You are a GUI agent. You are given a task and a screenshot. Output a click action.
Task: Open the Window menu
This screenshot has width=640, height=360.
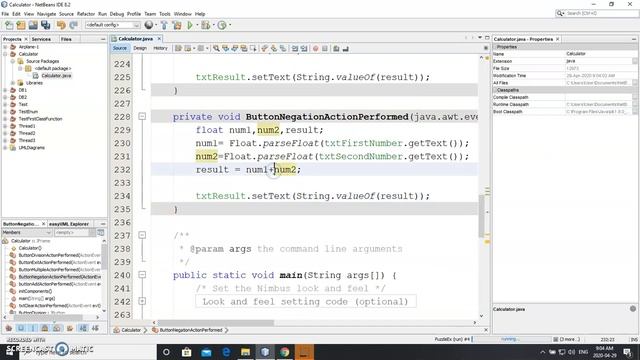point(182,14)
